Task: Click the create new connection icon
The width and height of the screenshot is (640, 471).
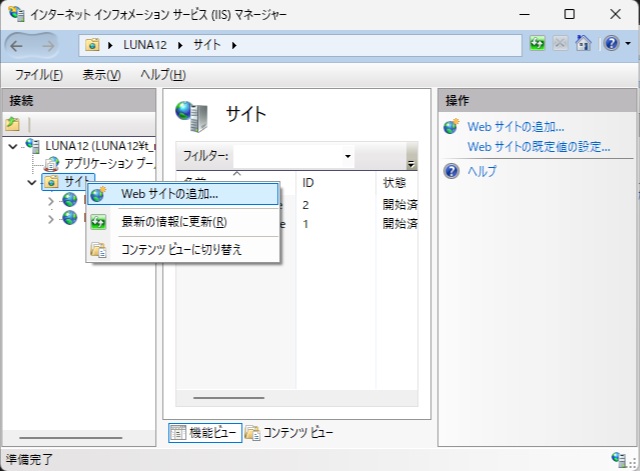Action: [13, 124]
